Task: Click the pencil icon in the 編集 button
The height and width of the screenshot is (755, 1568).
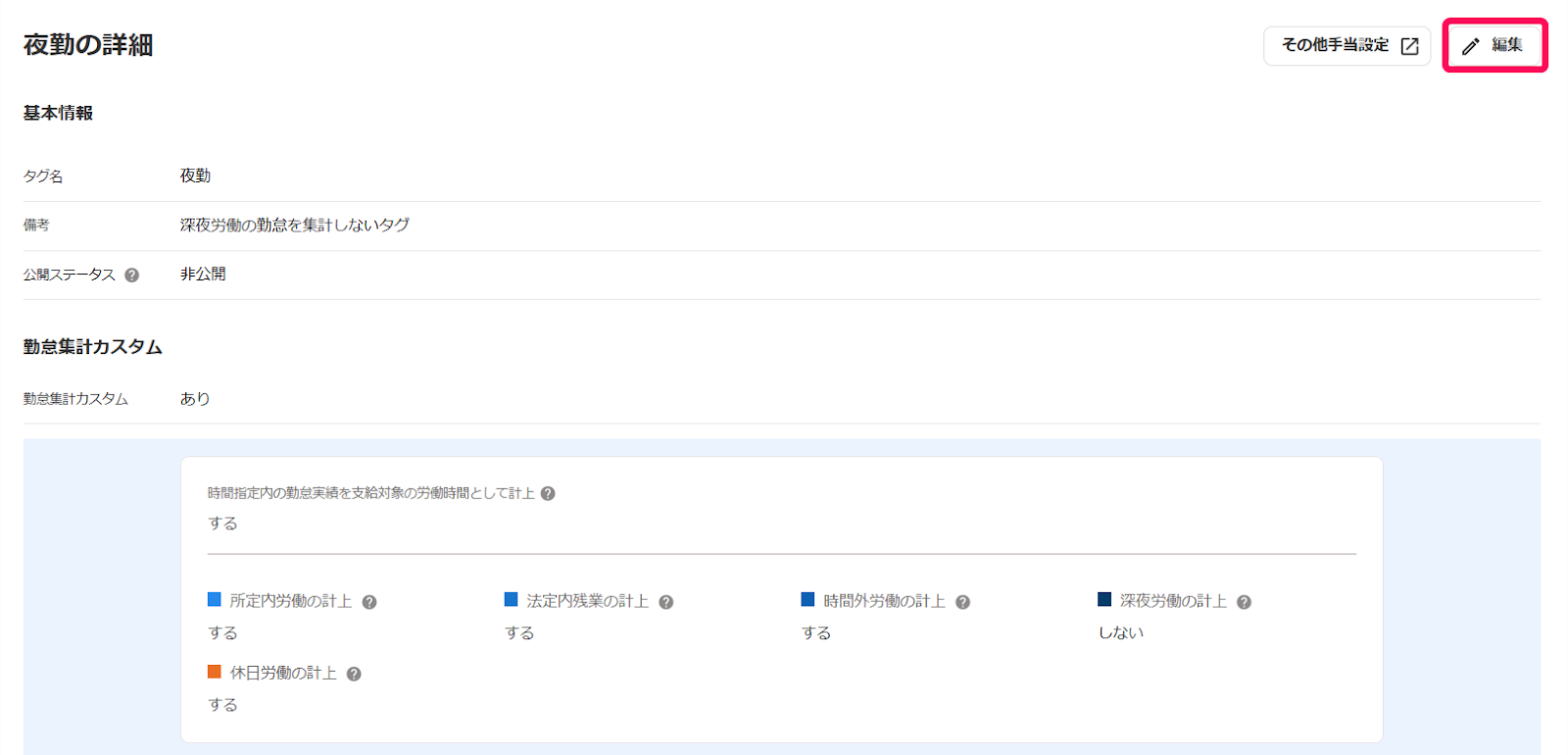Action: tap(1470, 46)
